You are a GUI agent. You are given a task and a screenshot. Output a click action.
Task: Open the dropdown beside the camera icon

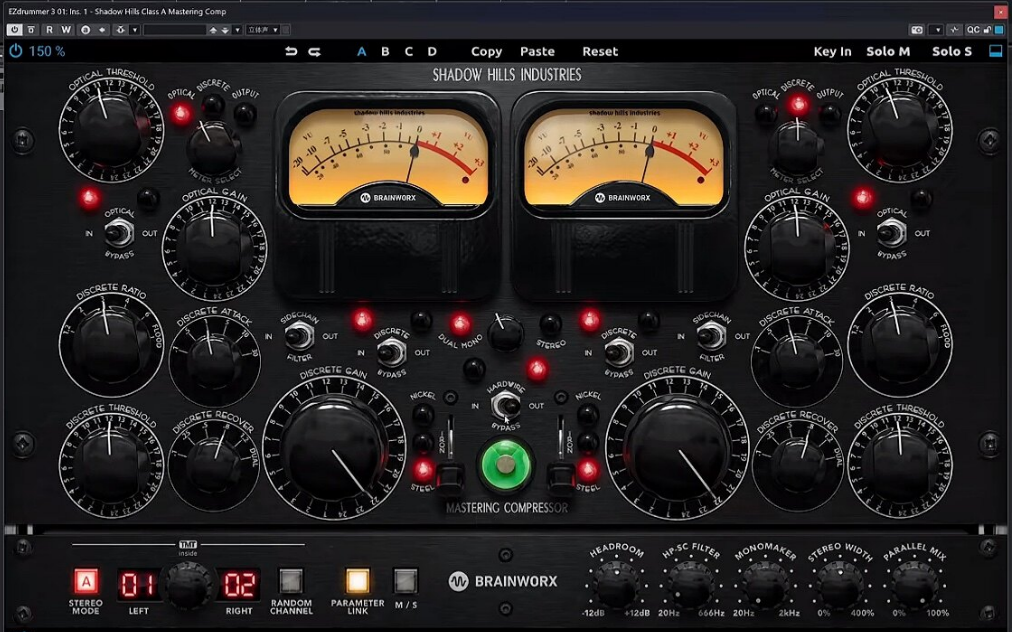[936, 30]
